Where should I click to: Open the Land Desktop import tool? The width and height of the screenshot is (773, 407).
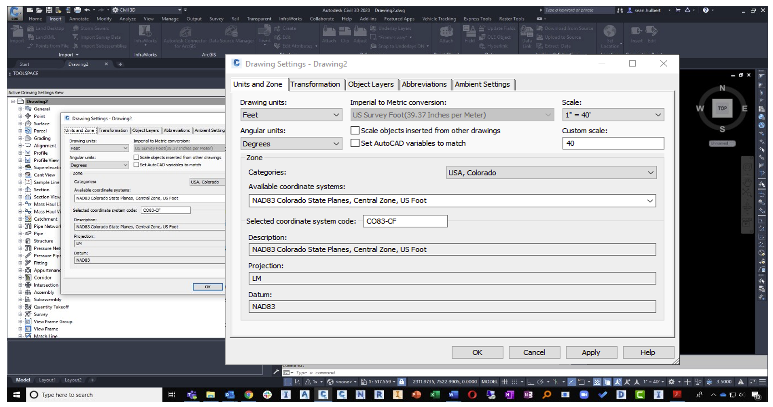click(x=46, y=28)
